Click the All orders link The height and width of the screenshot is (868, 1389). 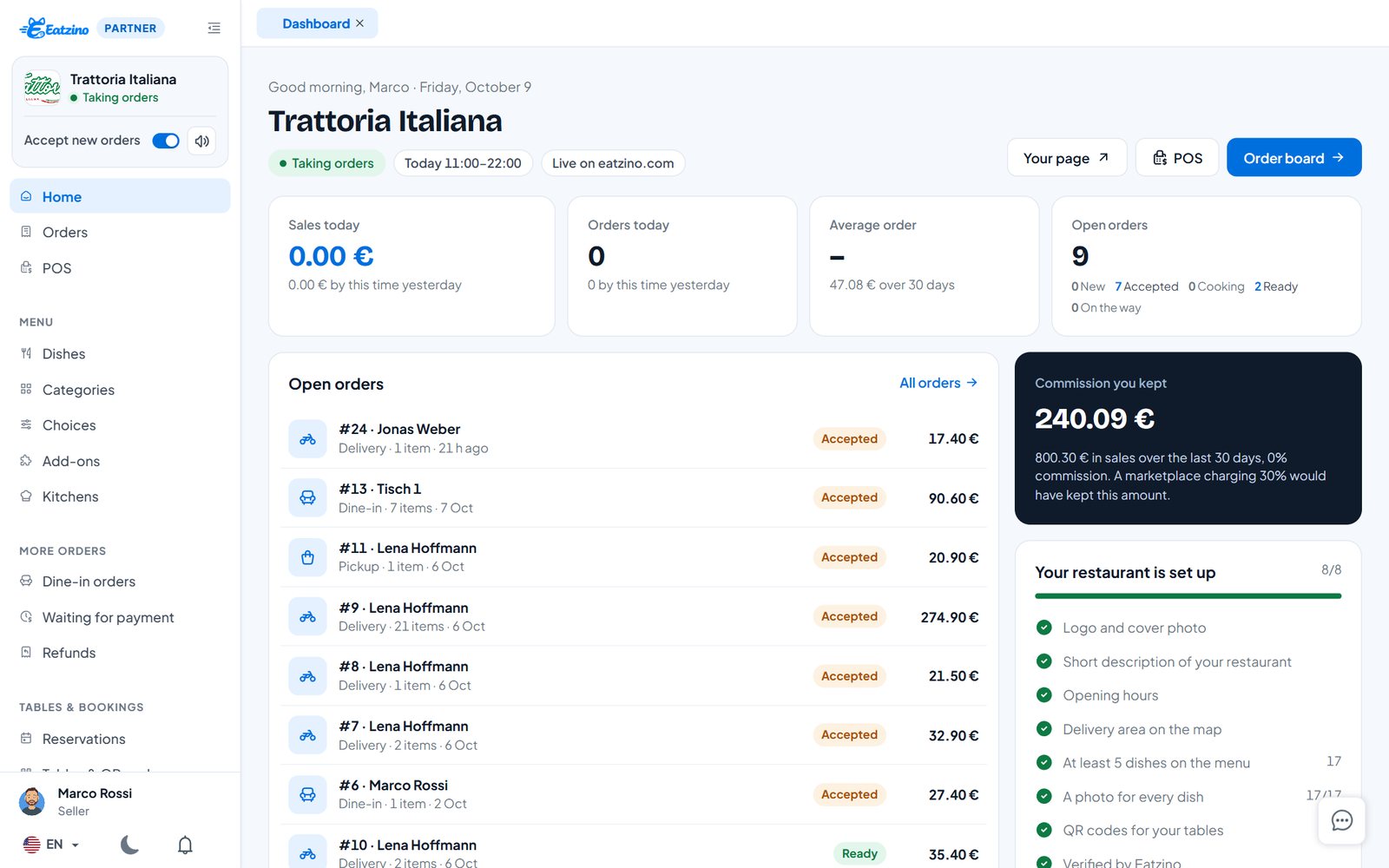tap(938, 383)
